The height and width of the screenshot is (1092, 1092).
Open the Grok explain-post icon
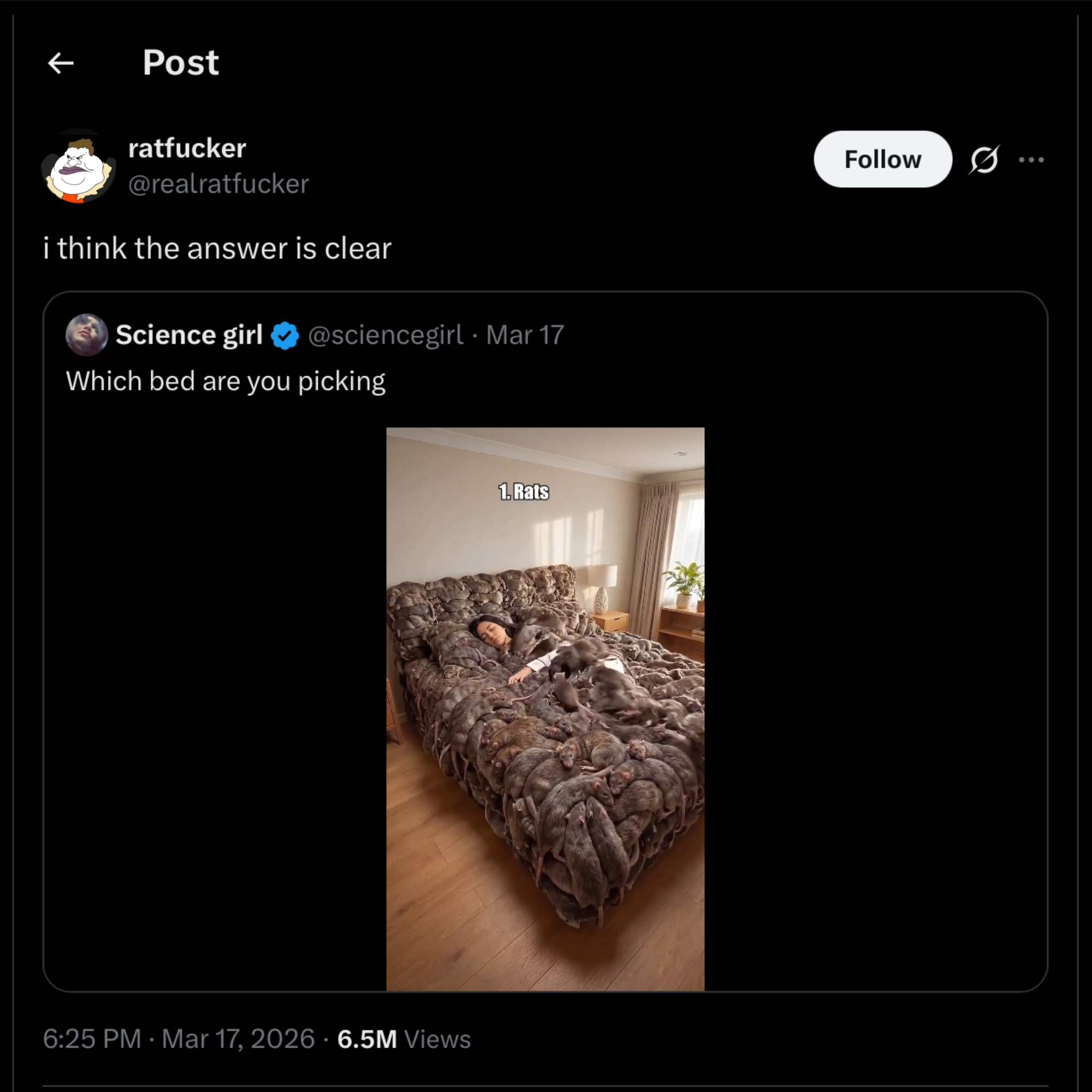pos(984,160)
